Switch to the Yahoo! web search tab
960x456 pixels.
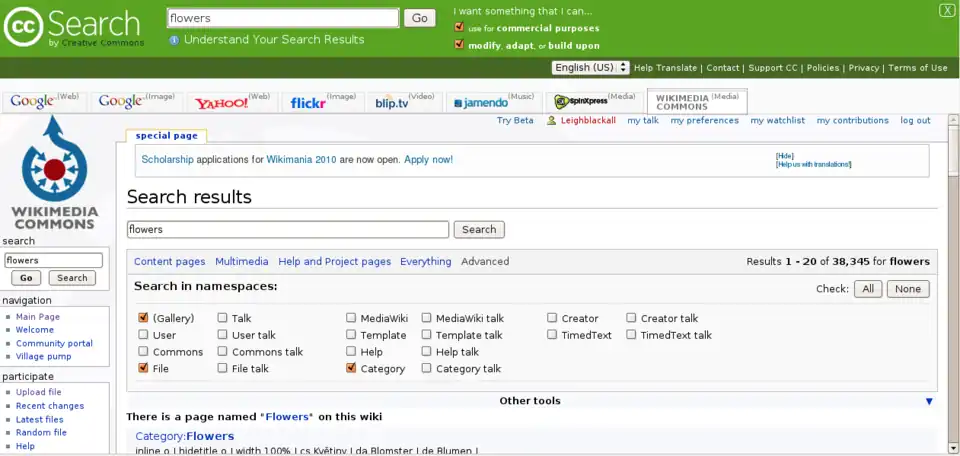click(232, 102)
